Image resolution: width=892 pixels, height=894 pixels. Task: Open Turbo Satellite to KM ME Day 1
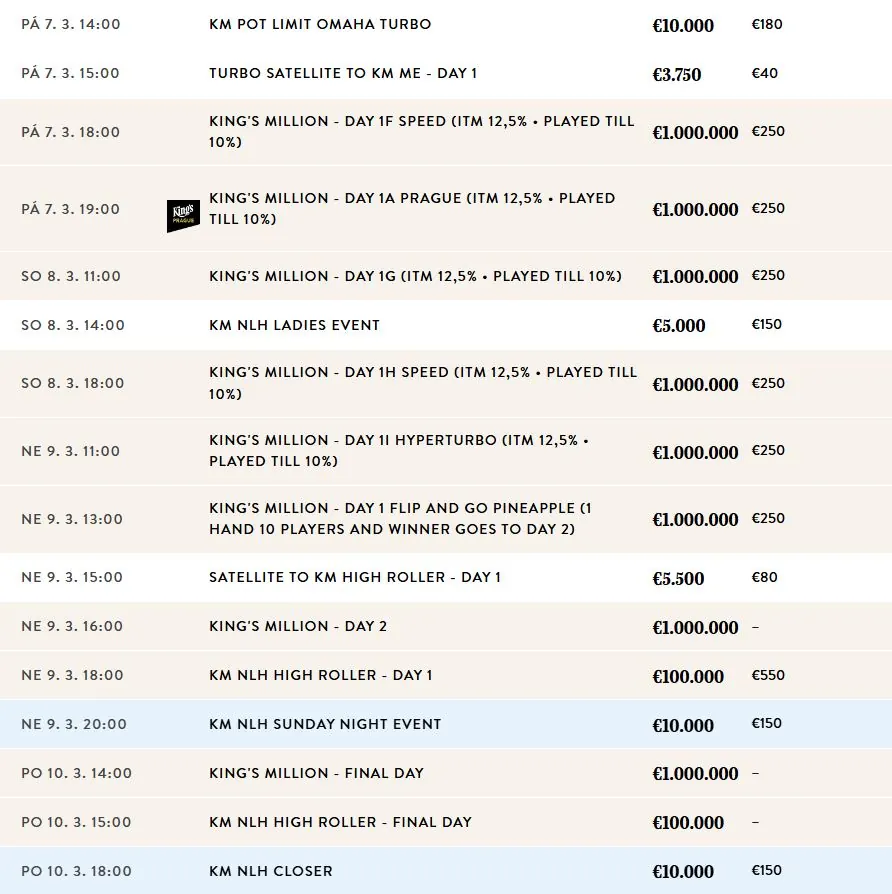click(x=343, y=73)
